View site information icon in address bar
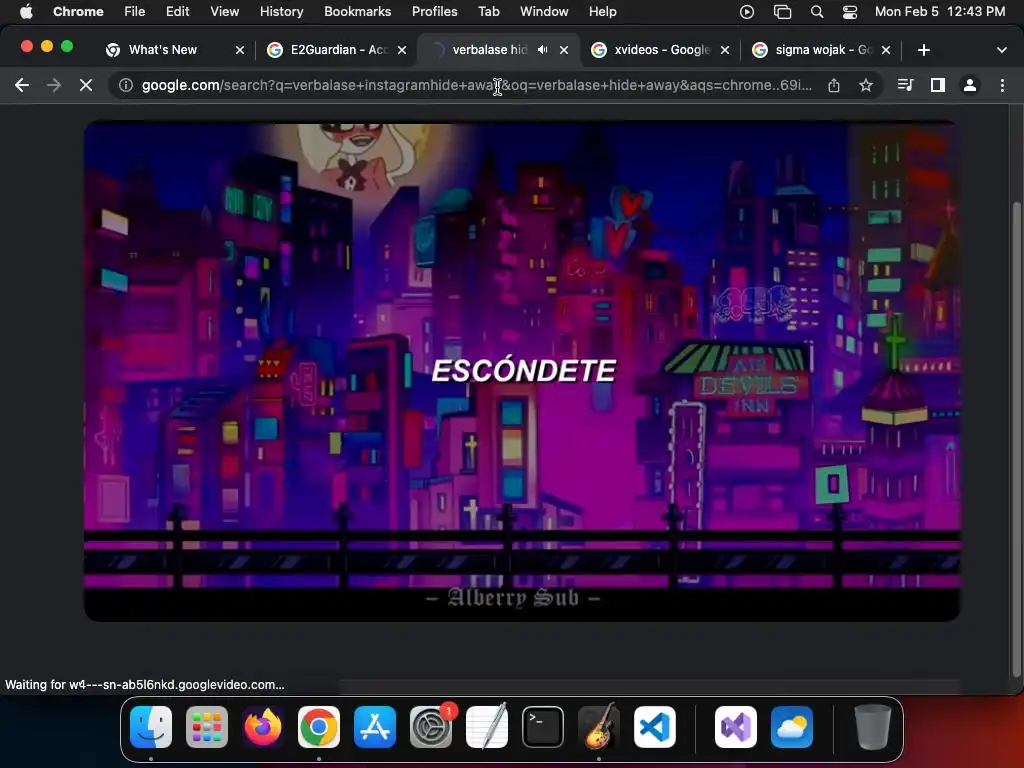This screenshot has width=1024, height=768. 126,85
